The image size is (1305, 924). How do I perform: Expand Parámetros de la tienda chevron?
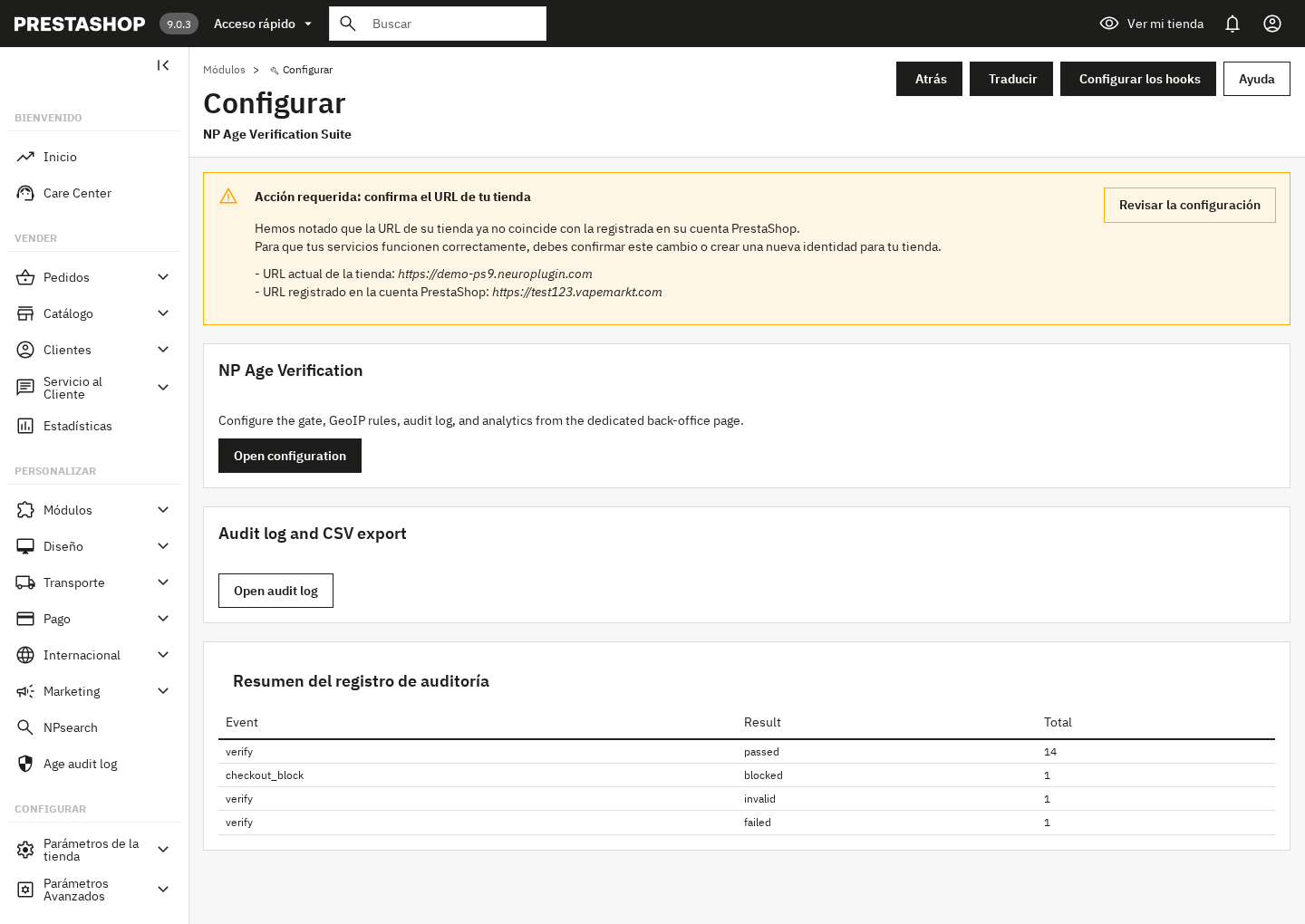tap(163, 850)
